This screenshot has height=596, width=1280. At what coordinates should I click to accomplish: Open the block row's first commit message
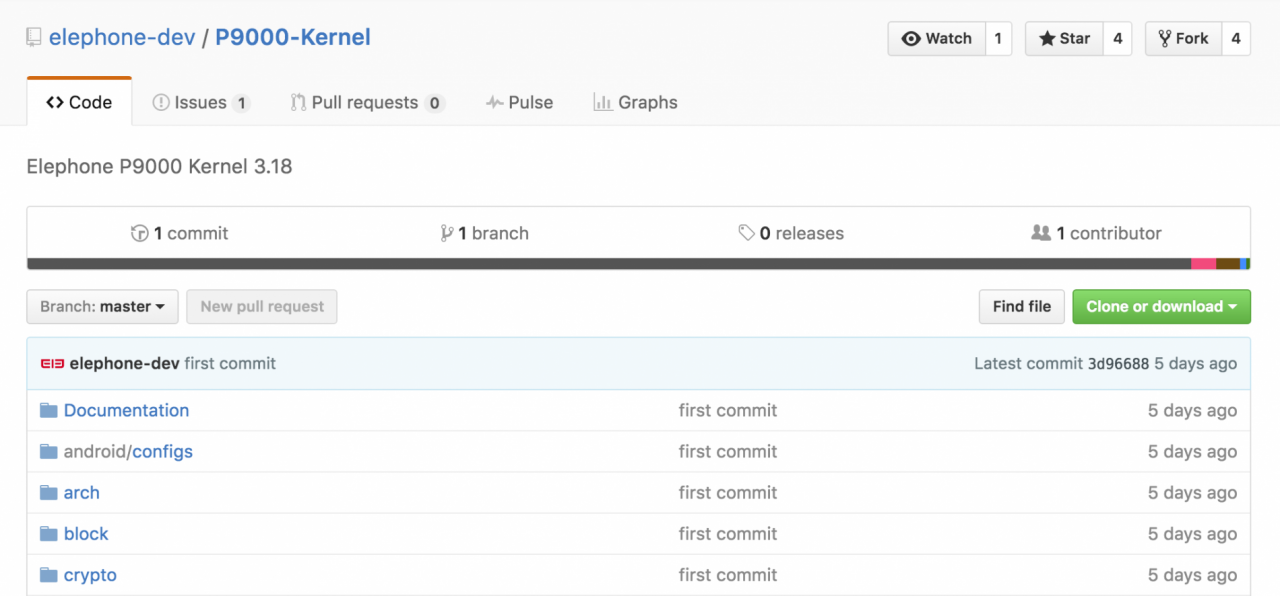[x=728, y=534]
